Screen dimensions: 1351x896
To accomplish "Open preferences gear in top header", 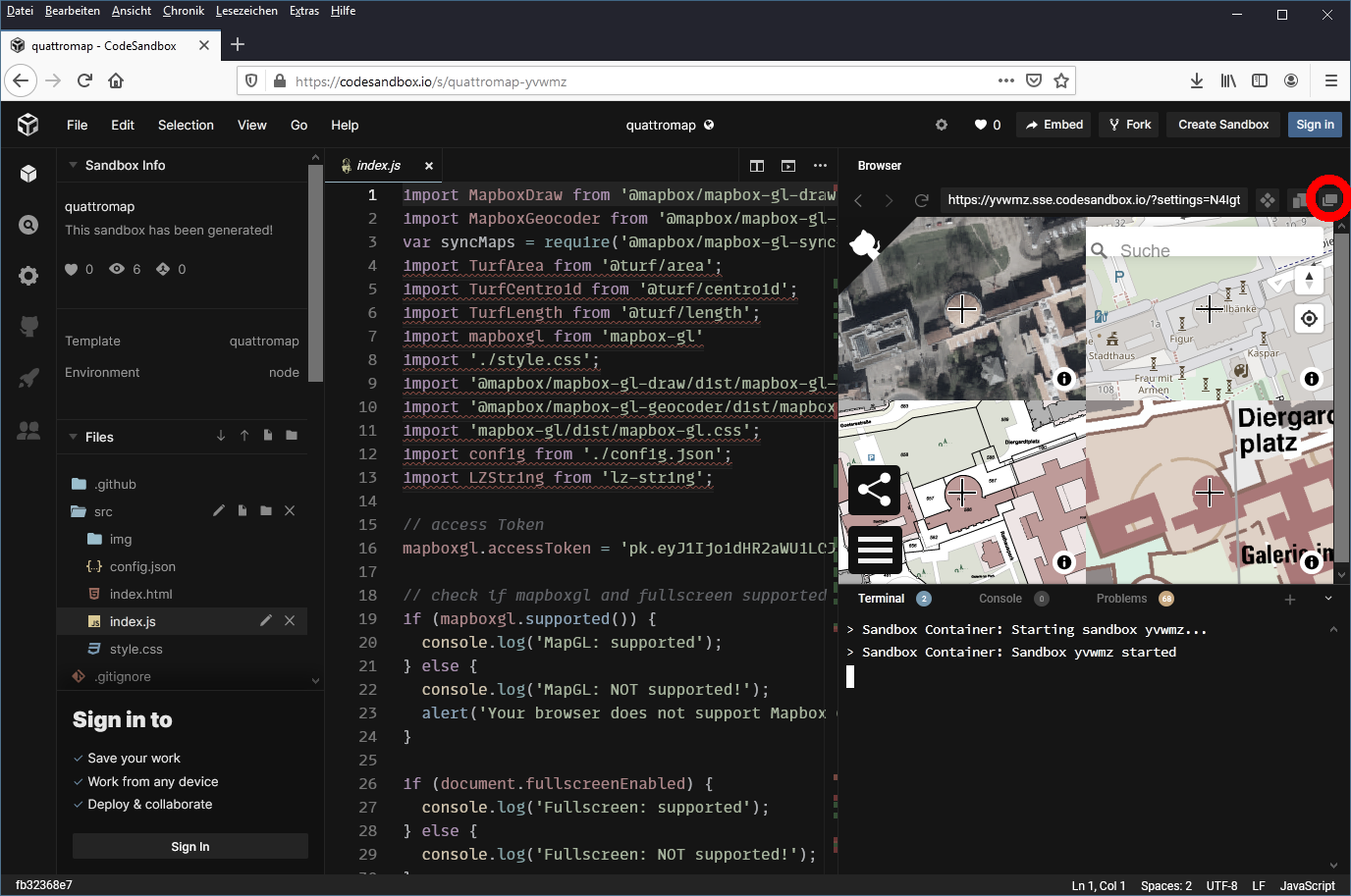I will 942,125.
